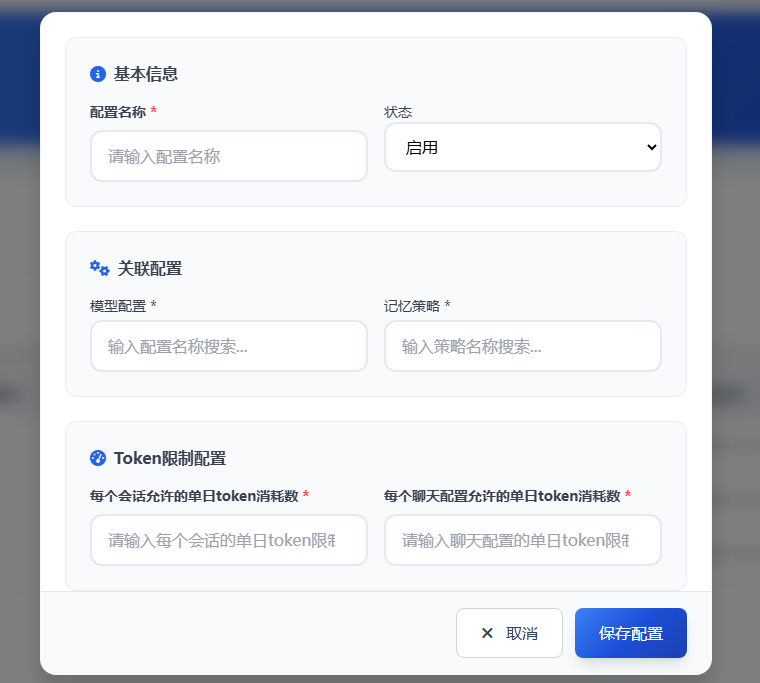
Task: Click the gauge icon beside Token限制配置
Action: [x=98, y=458]
